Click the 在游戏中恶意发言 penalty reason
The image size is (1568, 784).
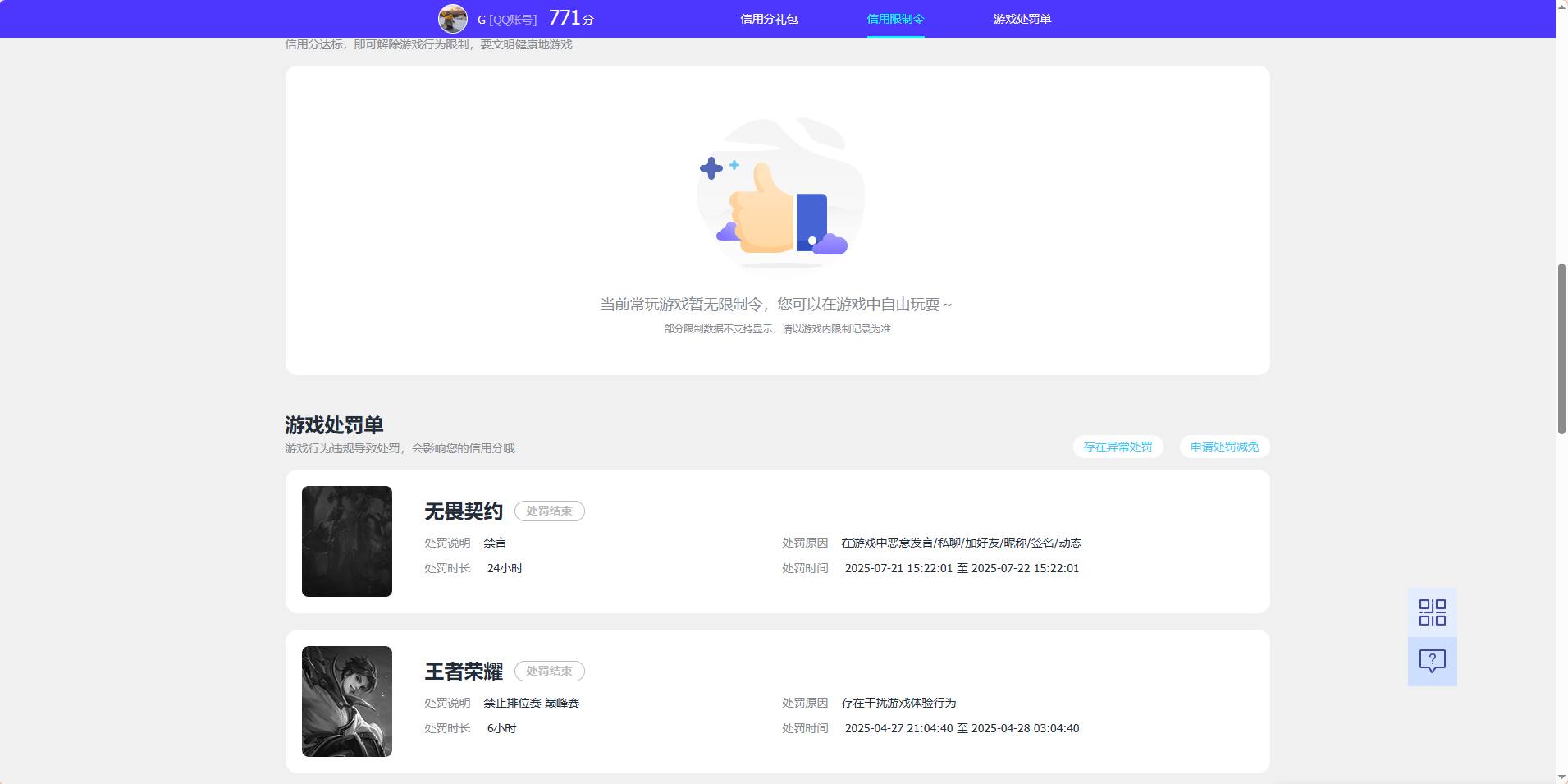pos(961,543)
